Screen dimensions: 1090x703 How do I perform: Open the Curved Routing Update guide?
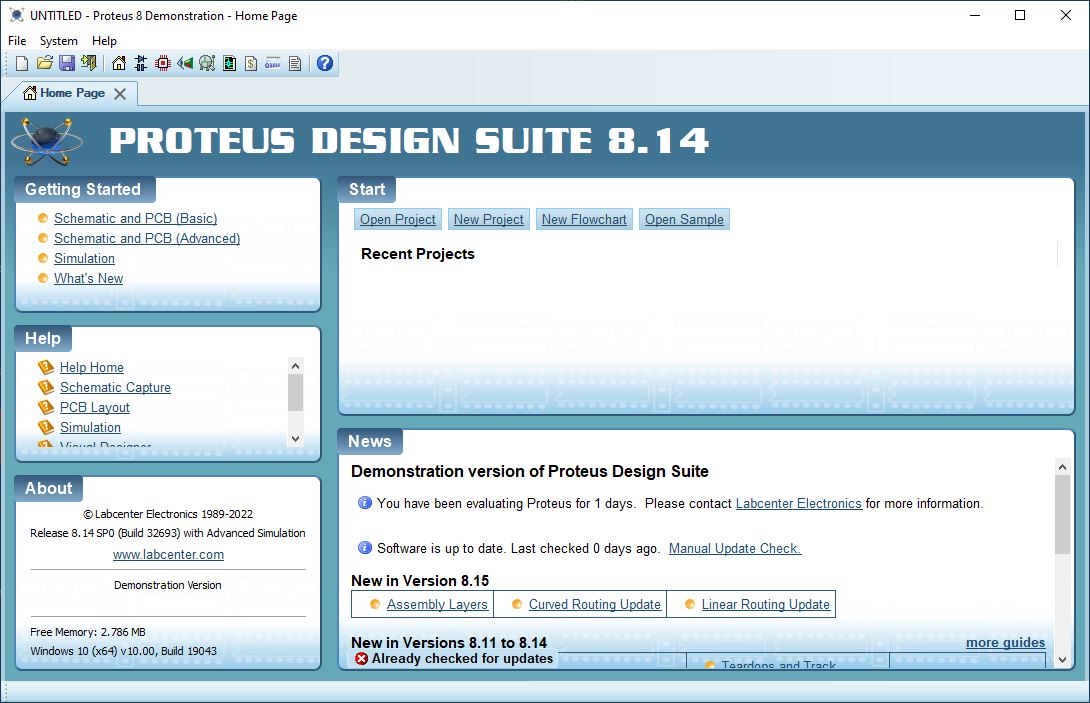tap(594, 605)
